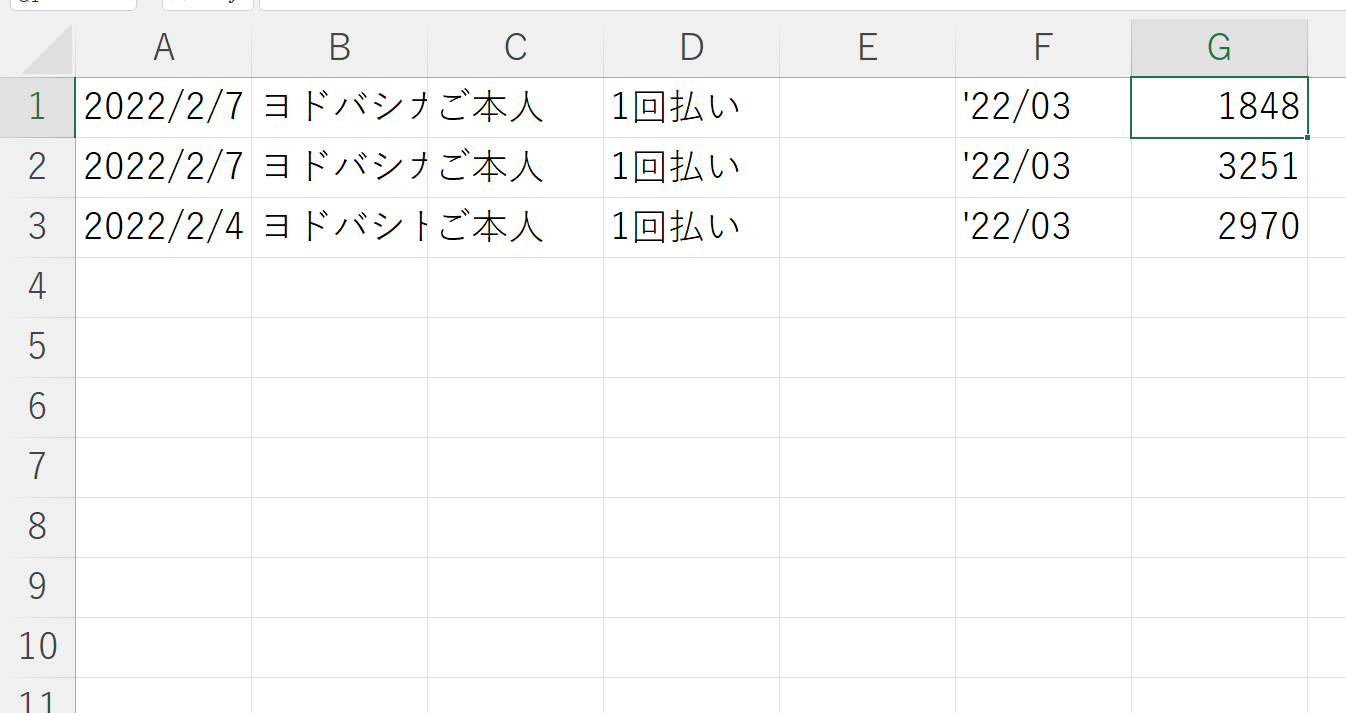
Task: Select column B header
Action: tap(339, 47)
